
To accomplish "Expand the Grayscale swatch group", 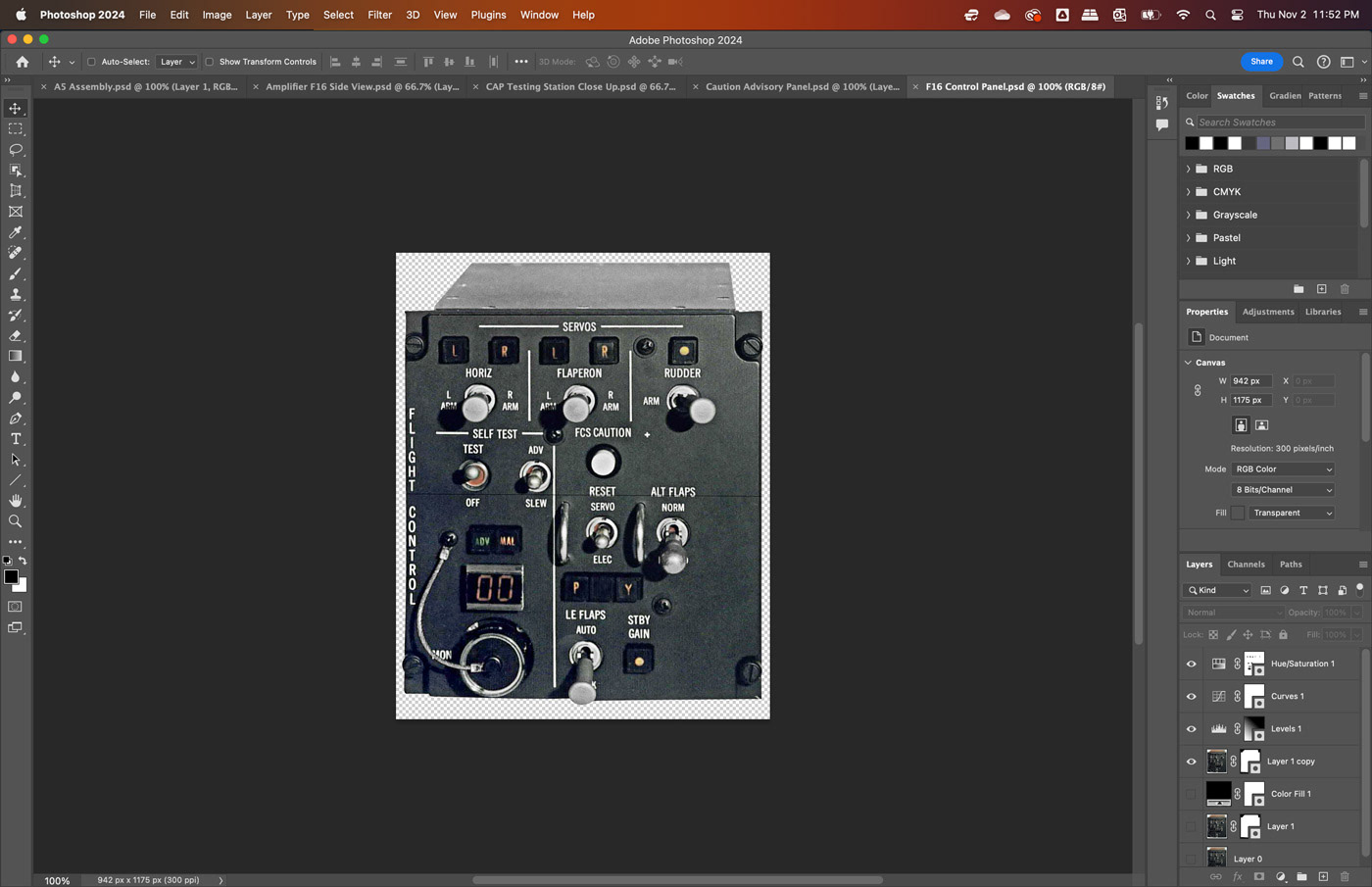I will click(1189, 215).
